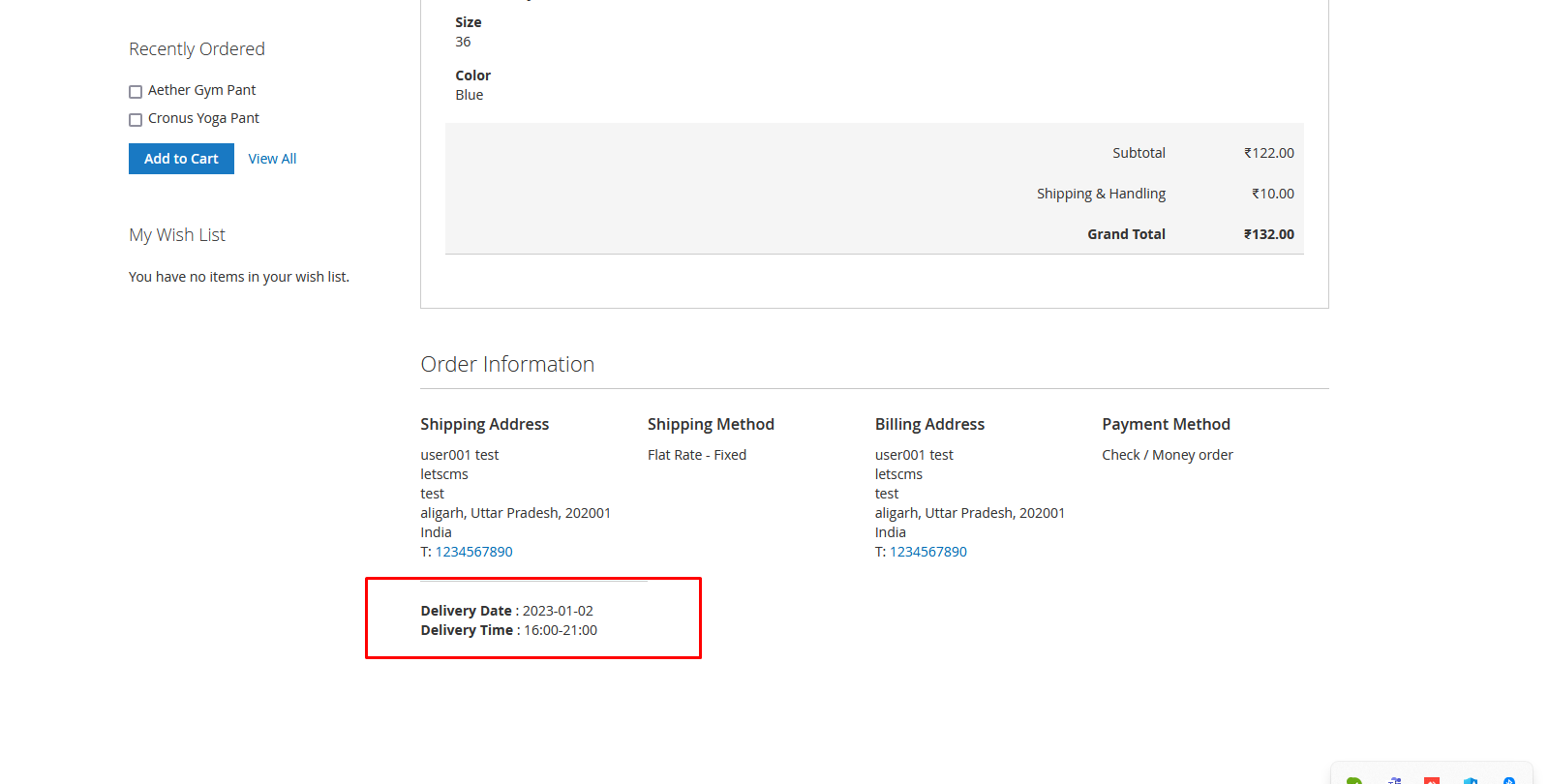This screenshot has height=784, width=1549.
Task: Click the shipping address phone number link
Action: pyautogui.click(x=473, y=552)
